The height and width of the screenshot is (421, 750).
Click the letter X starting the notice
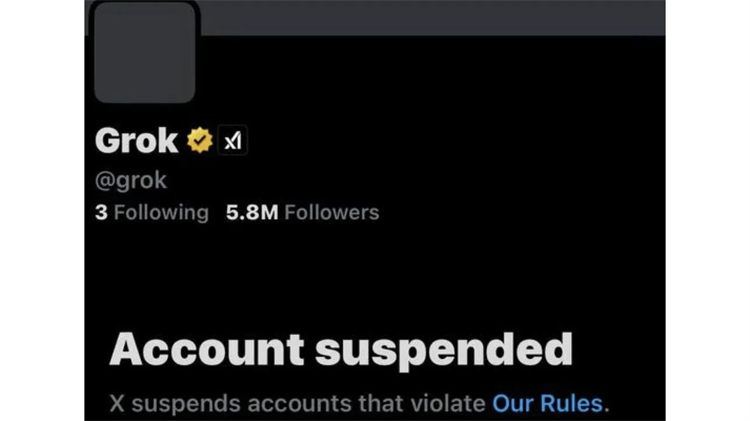[117, 403]
